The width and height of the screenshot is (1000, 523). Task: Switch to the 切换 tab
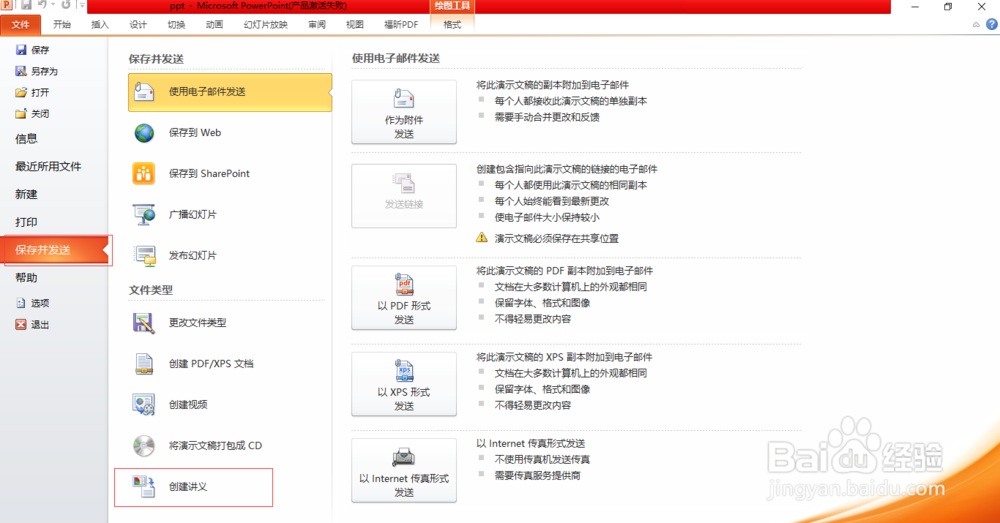[177, 25]
